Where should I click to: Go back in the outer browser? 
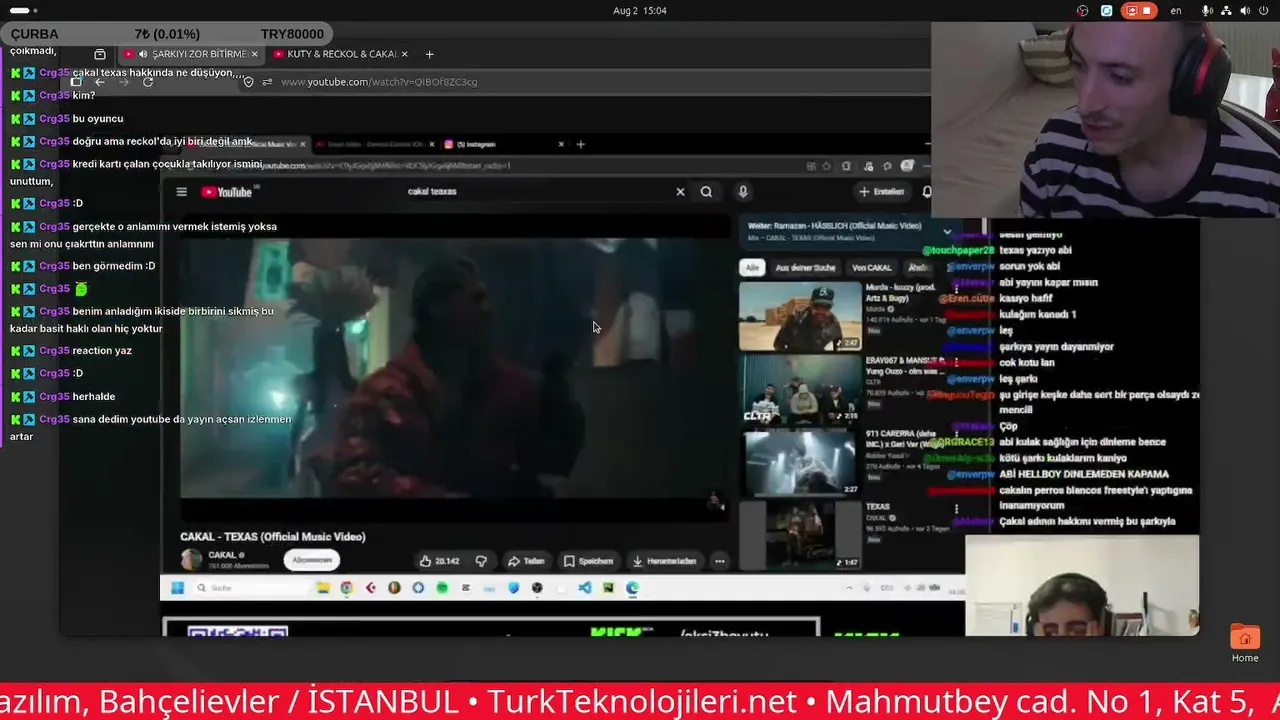coord(99,82)
